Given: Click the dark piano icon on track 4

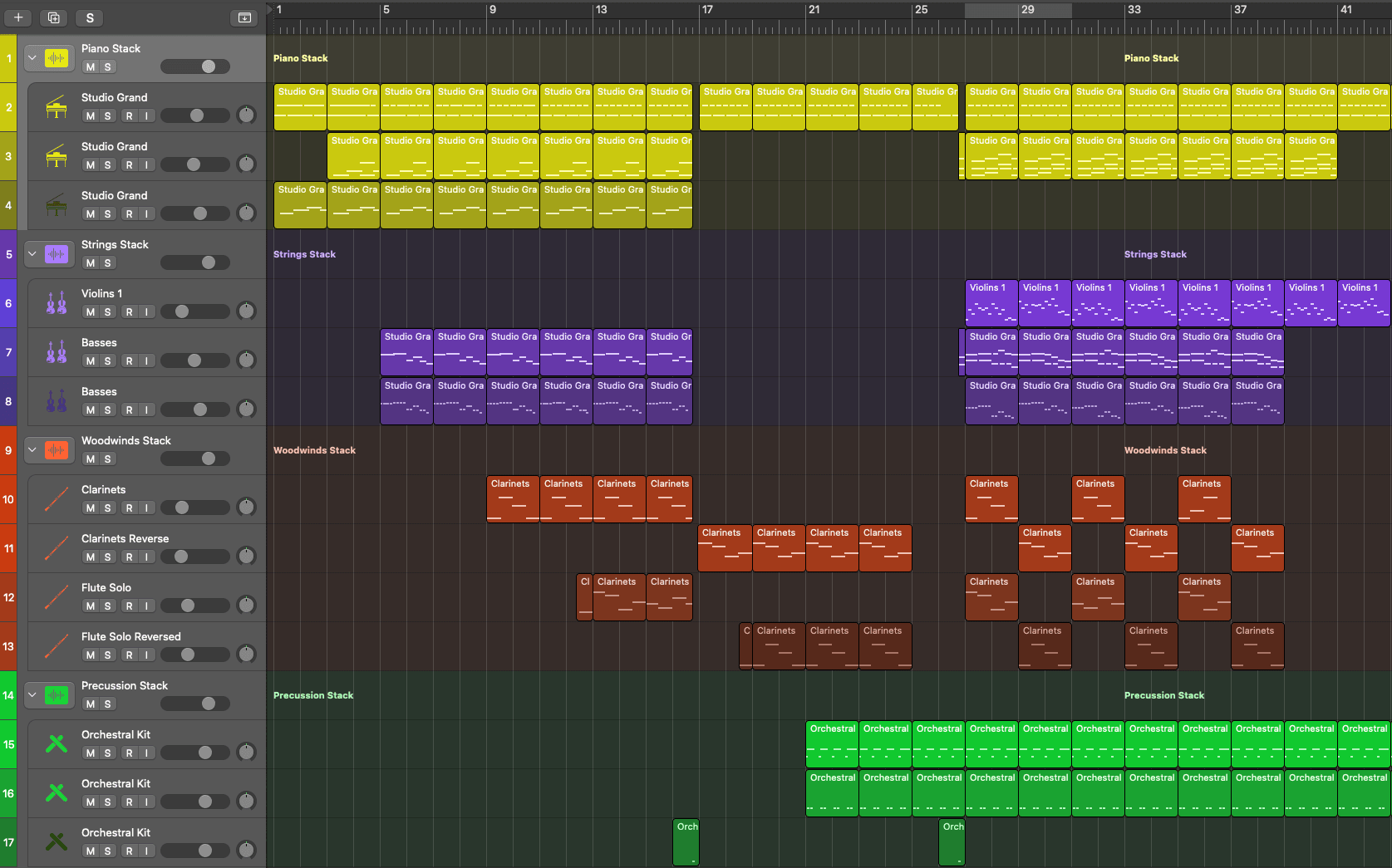Looking at the screenshot, I should (x=57, y=205).
